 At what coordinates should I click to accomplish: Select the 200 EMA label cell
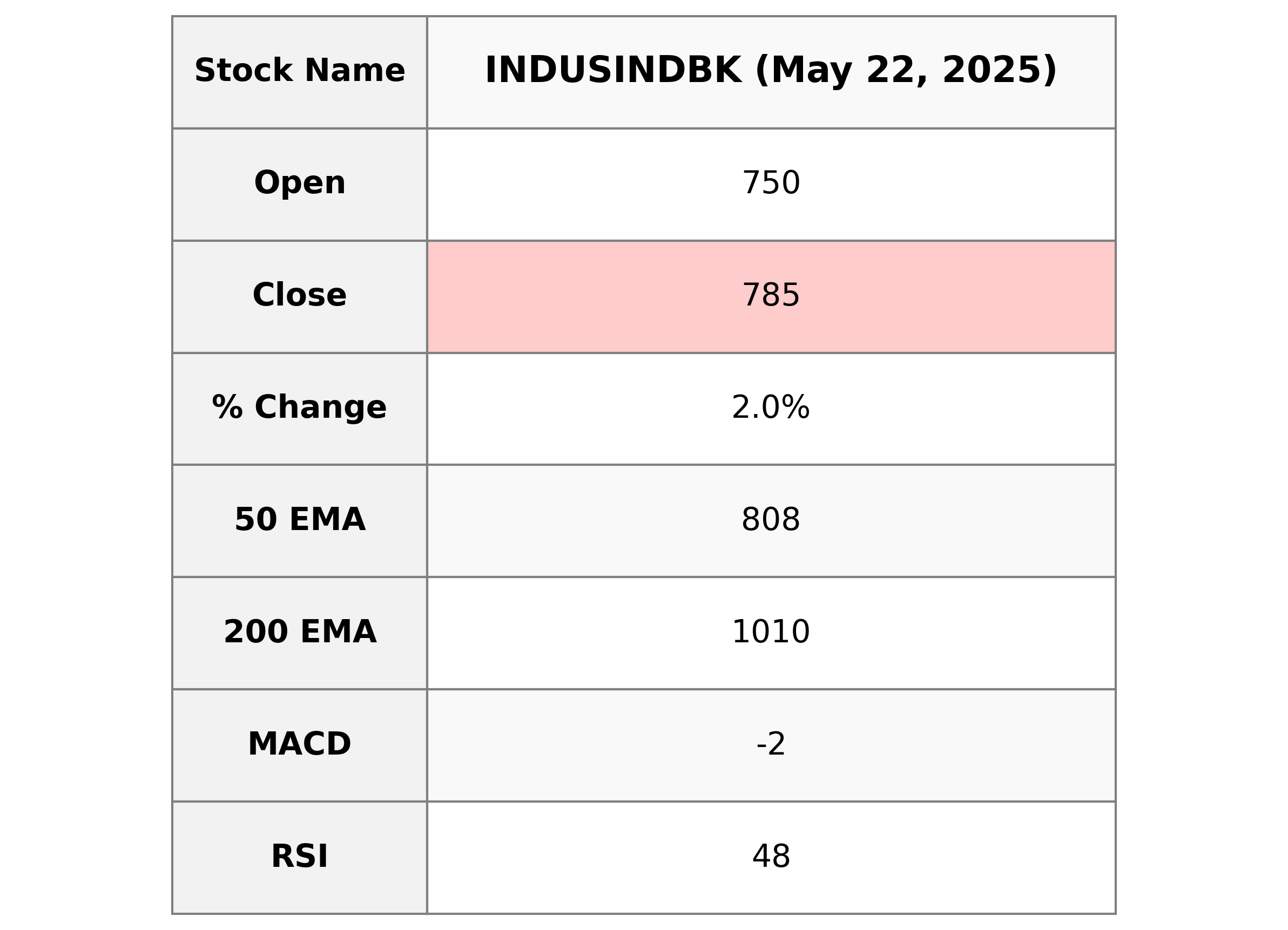coord(299,633)
